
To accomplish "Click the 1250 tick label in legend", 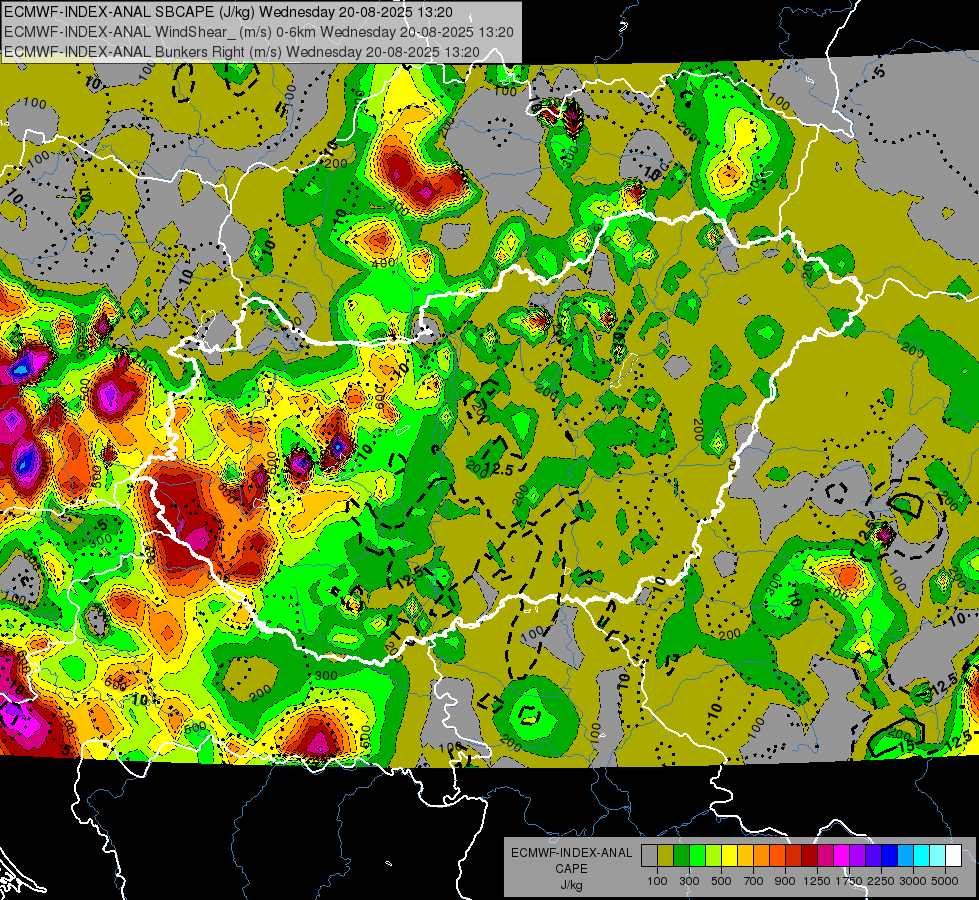I will click(x=817, y=881).
